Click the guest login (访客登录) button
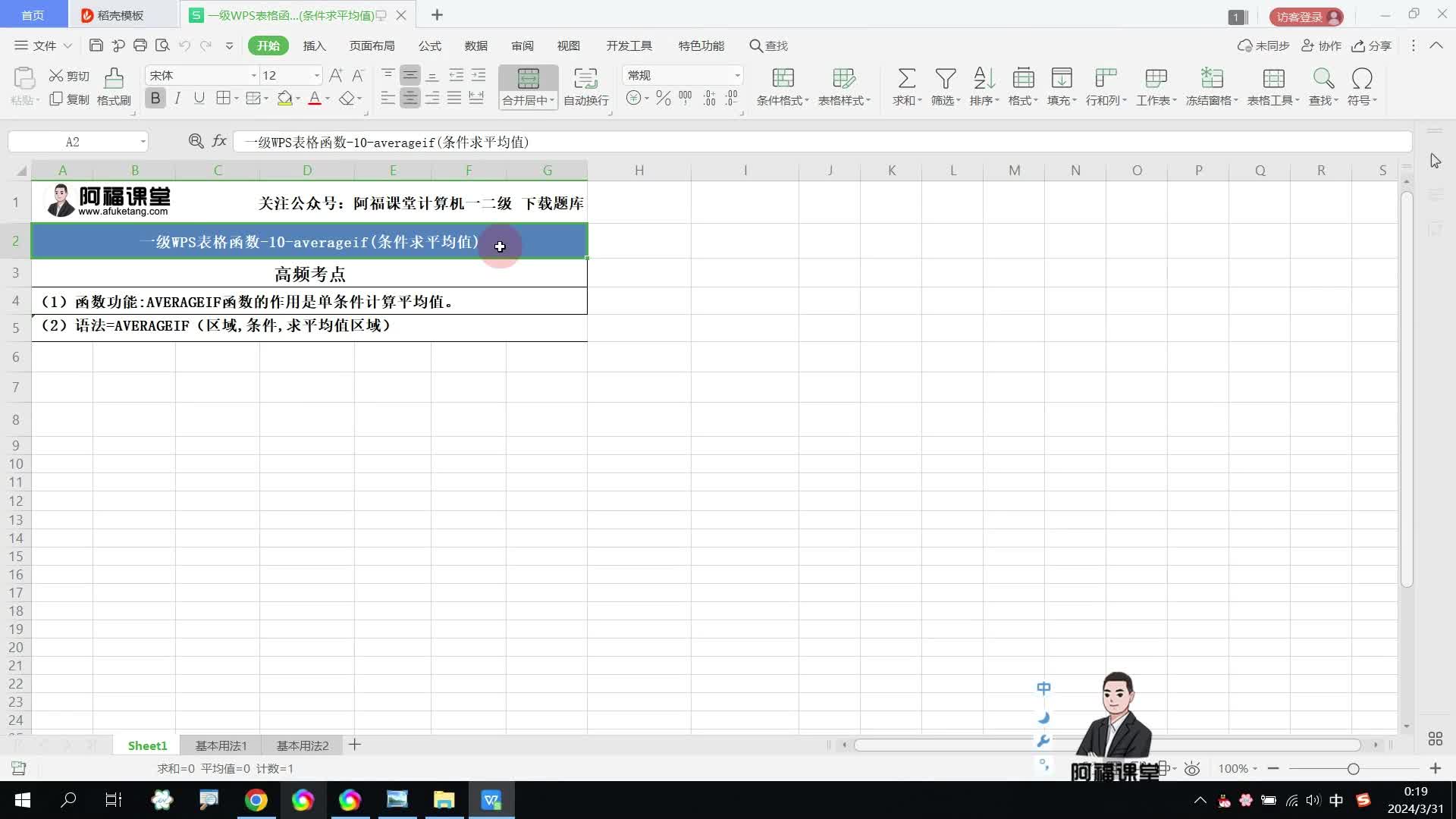 coord(1306,16)
